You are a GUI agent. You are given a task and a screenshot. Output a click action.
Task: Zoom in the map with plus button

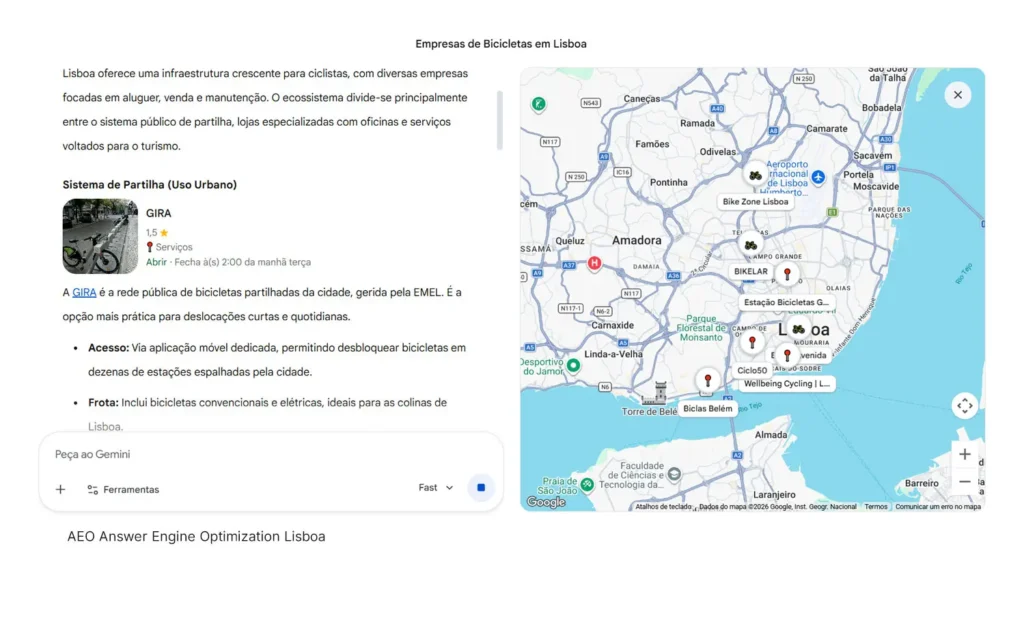(965, 454)
